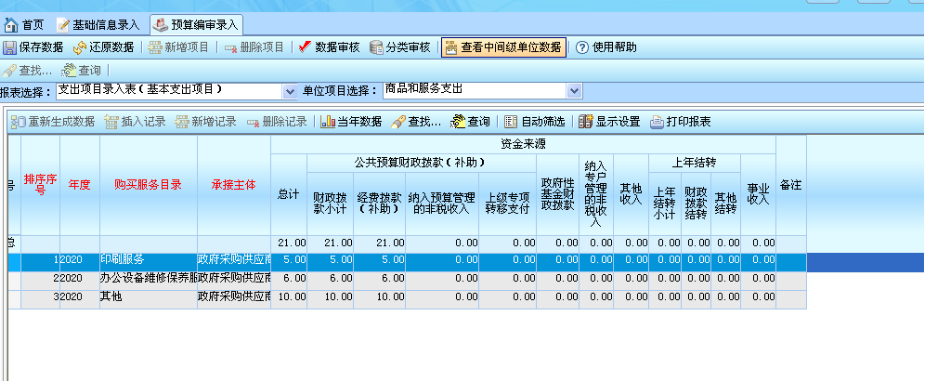
Task: Click 删除记录 in the grid toolbar
Action: tap(277, 121)
